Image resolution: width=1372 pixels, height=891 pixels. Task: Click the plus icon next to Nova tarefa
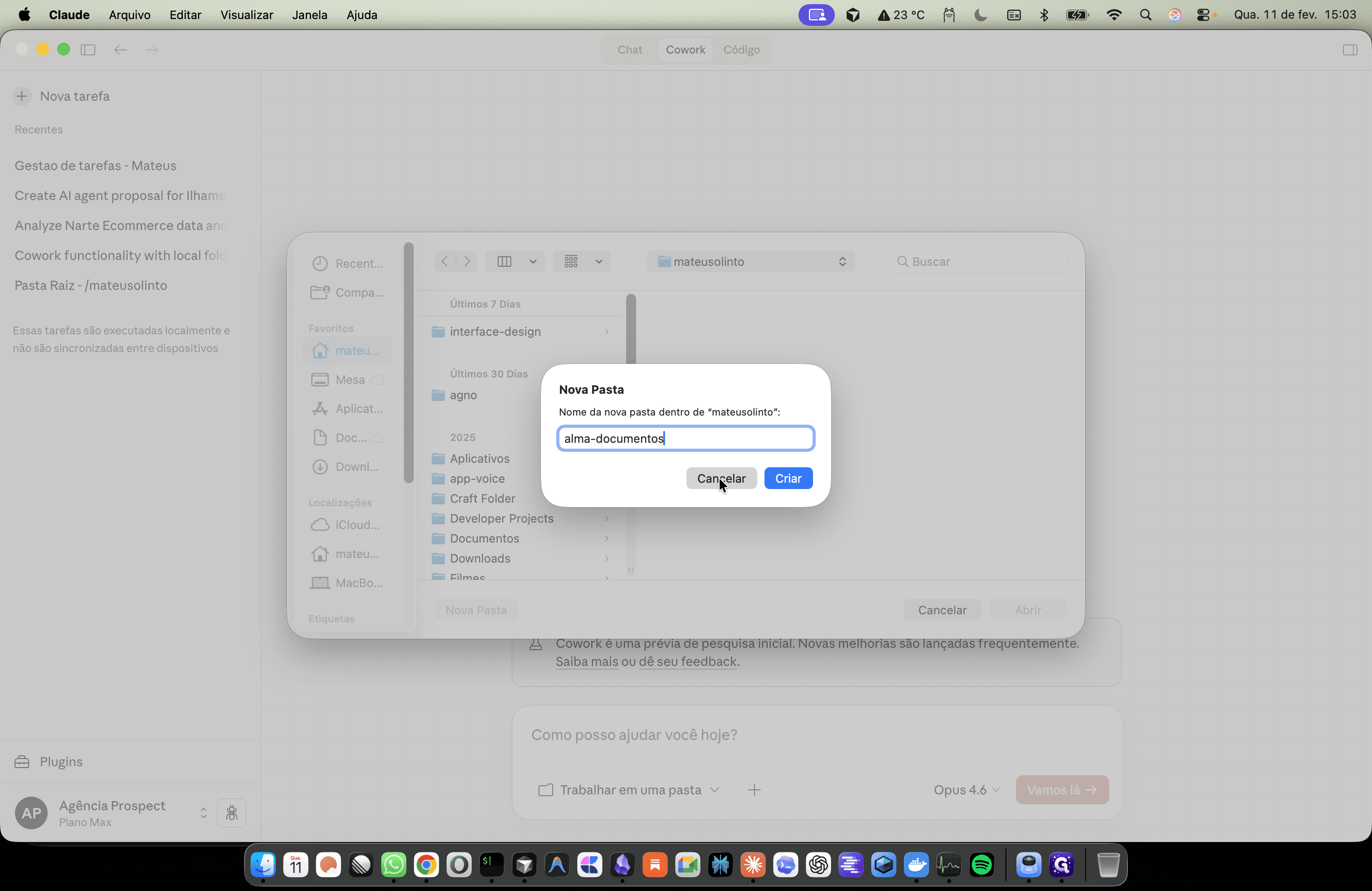point(22,96)
